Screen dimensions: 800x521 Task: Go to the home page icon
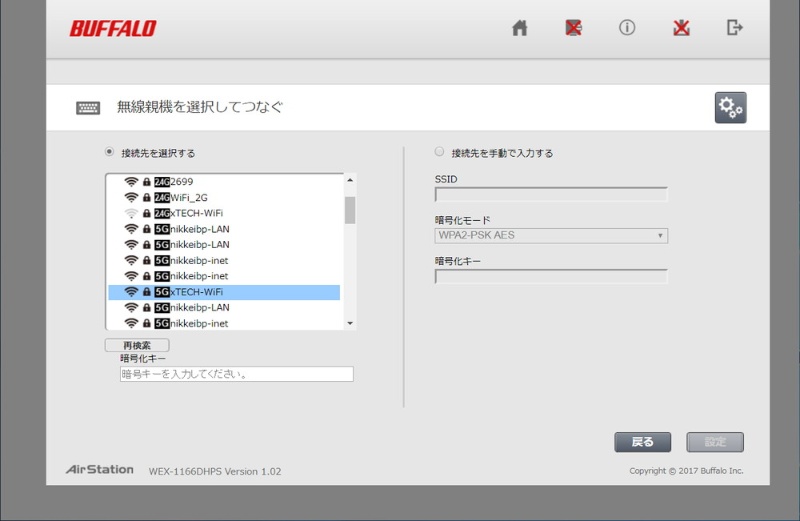519,28
